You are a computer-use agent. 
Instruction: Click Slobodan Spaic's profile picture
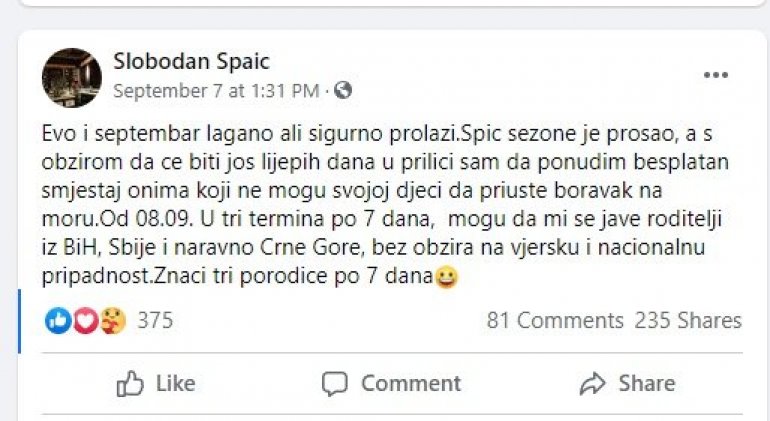point(72,77)
